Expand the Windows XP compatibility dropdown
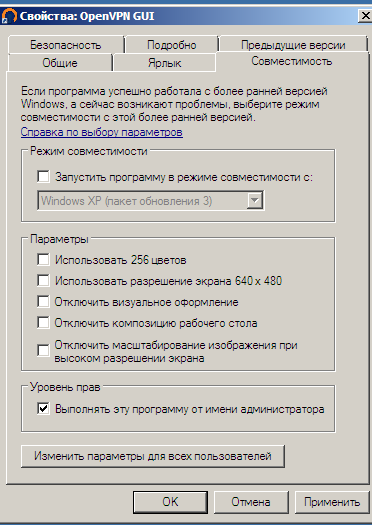This screenshot has width=372, height=525. [x=151, y=201]
